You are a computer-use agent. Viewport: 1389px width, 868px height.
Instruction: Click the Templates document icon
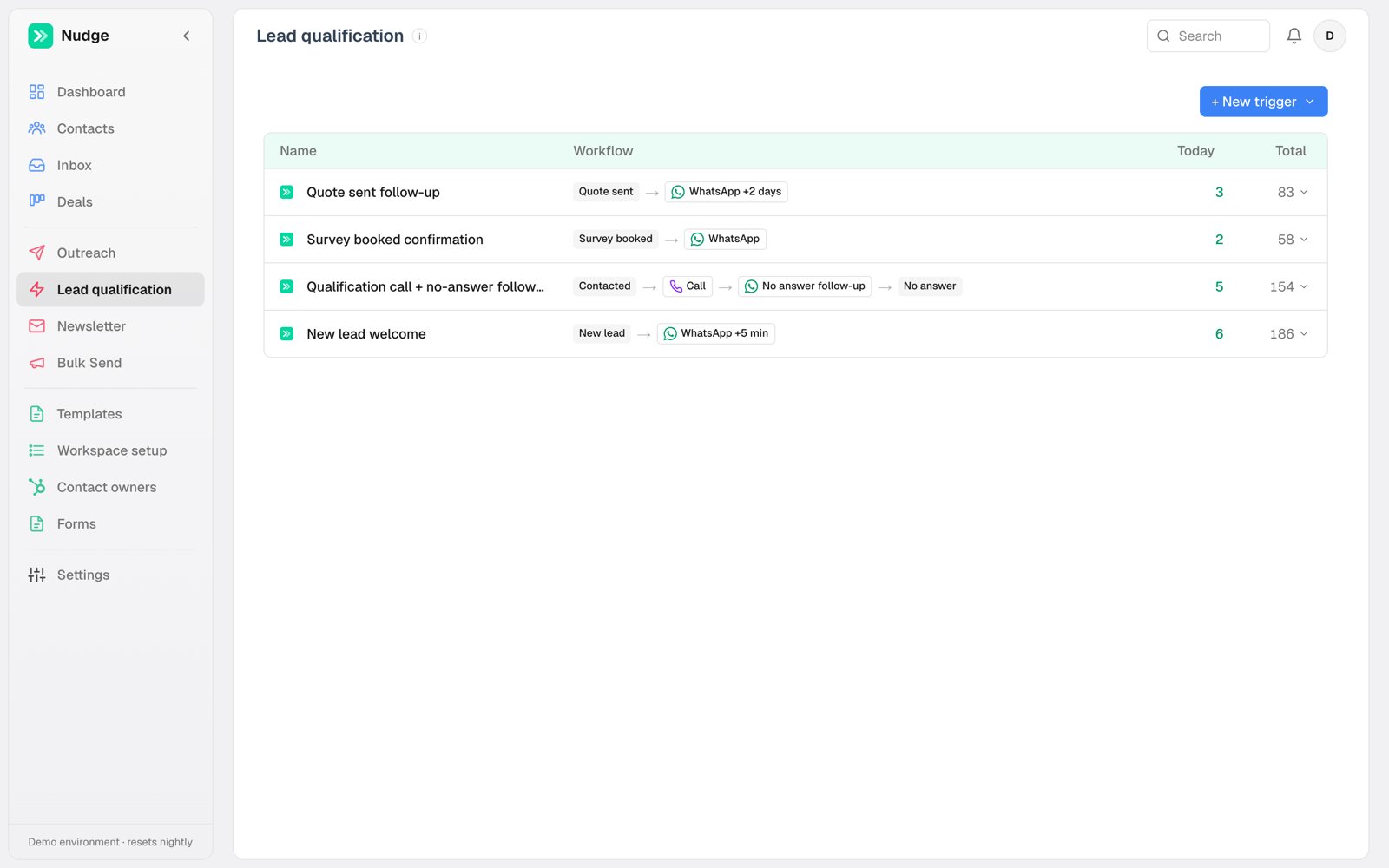pyautogui.click(x=36, y=414)
